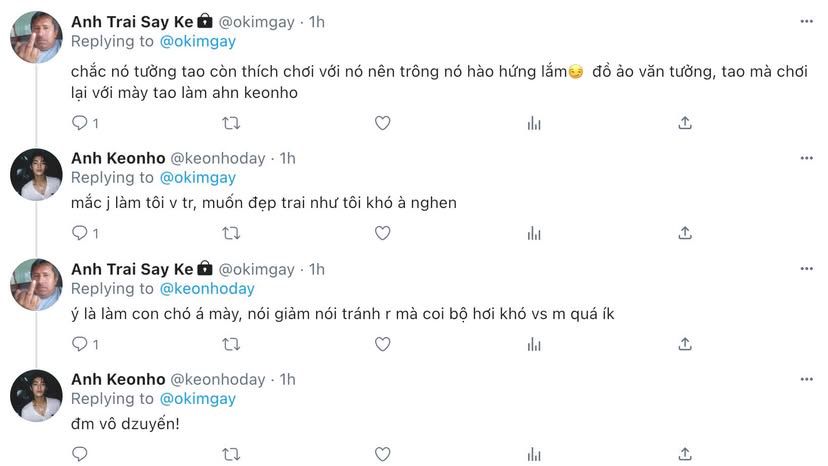Like the 'mắc j làm tôi' tweet
This screenshot has width=828, height=466.
coord(382,233)
